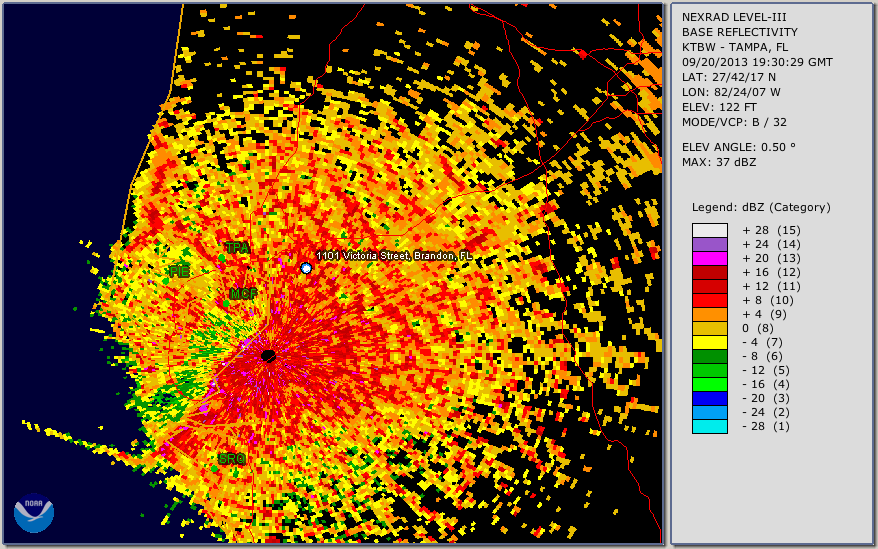The width and height of the screenshot is (878, 549).
Task: Click the ELEV ANGLE: 0.50 text
Action: [x=739, y=147]
